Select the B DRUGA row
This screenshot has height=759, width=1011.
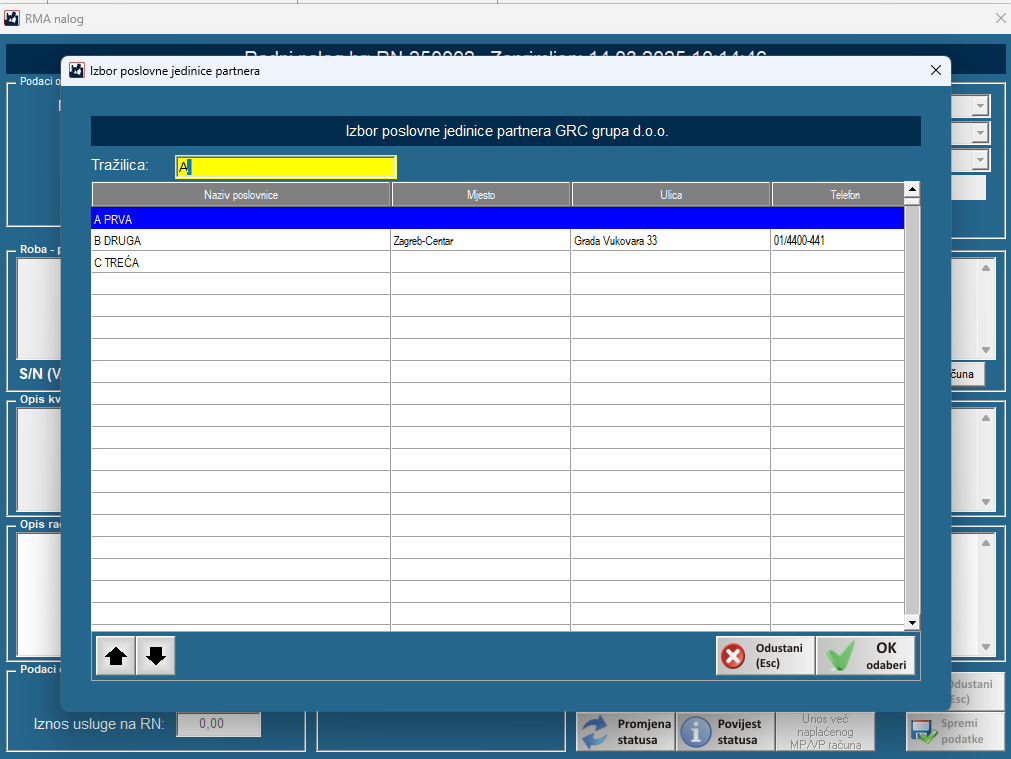pos(497,241)
